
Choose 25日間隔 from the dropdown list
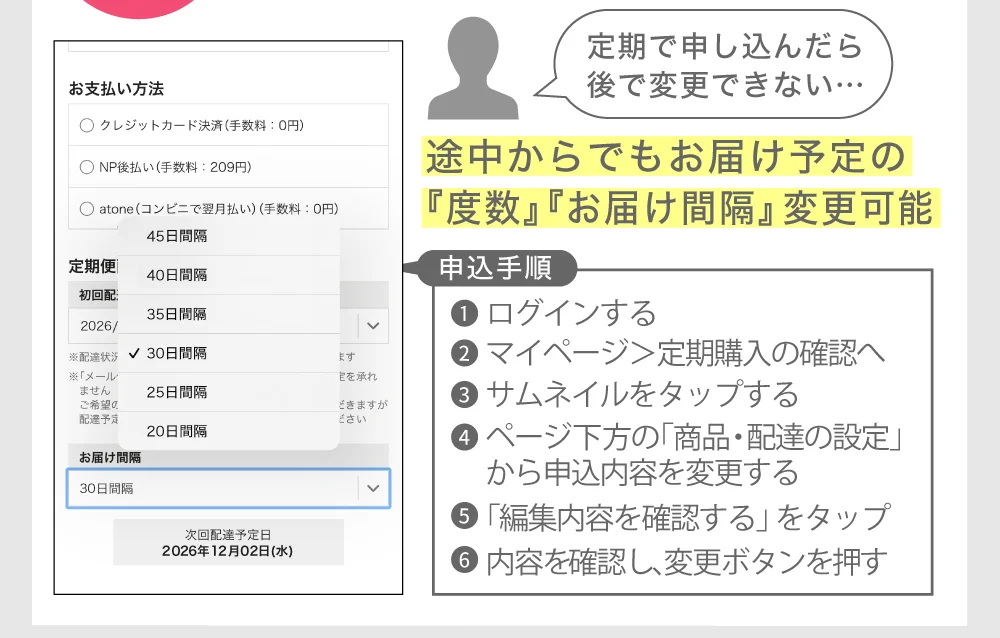pos(228,392)
